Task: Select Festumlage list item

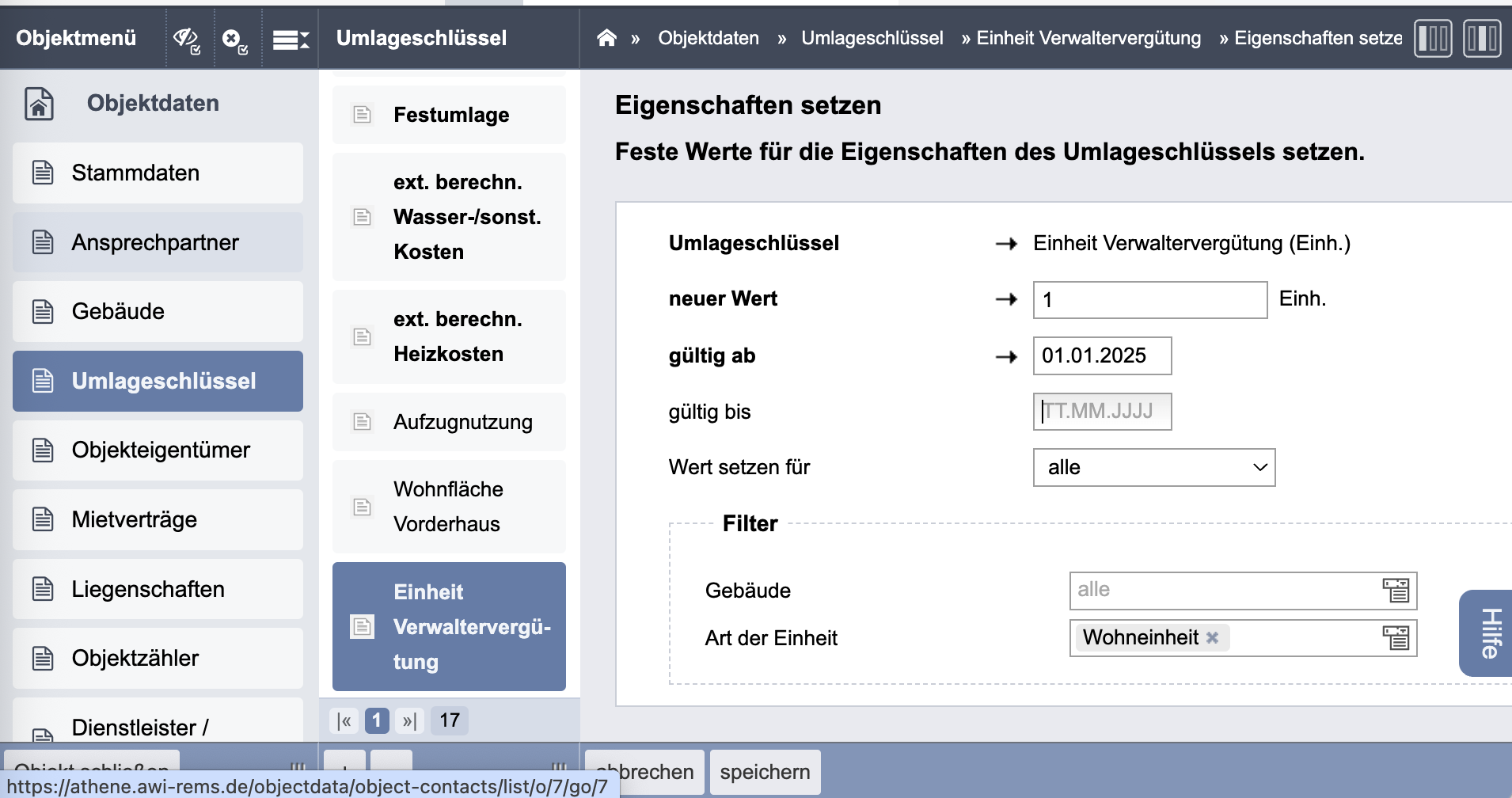Action: [449, 115]
